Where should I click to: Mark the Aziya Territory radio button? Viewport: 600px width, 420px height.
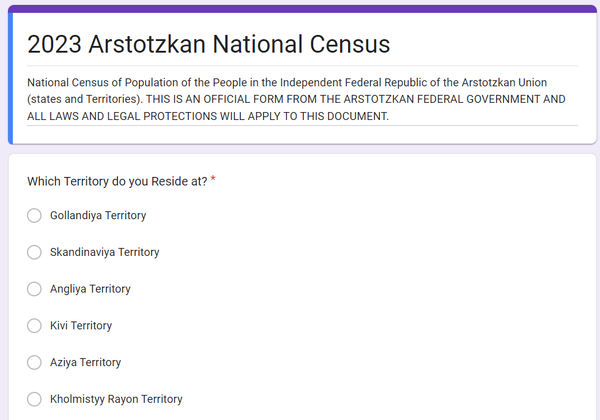[34, 362]
